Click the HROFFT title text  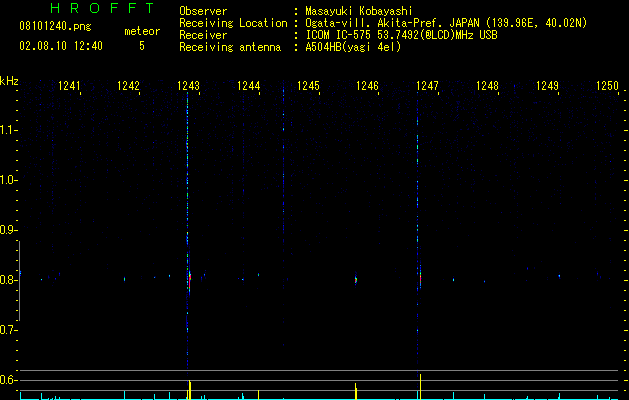point(102,8)
